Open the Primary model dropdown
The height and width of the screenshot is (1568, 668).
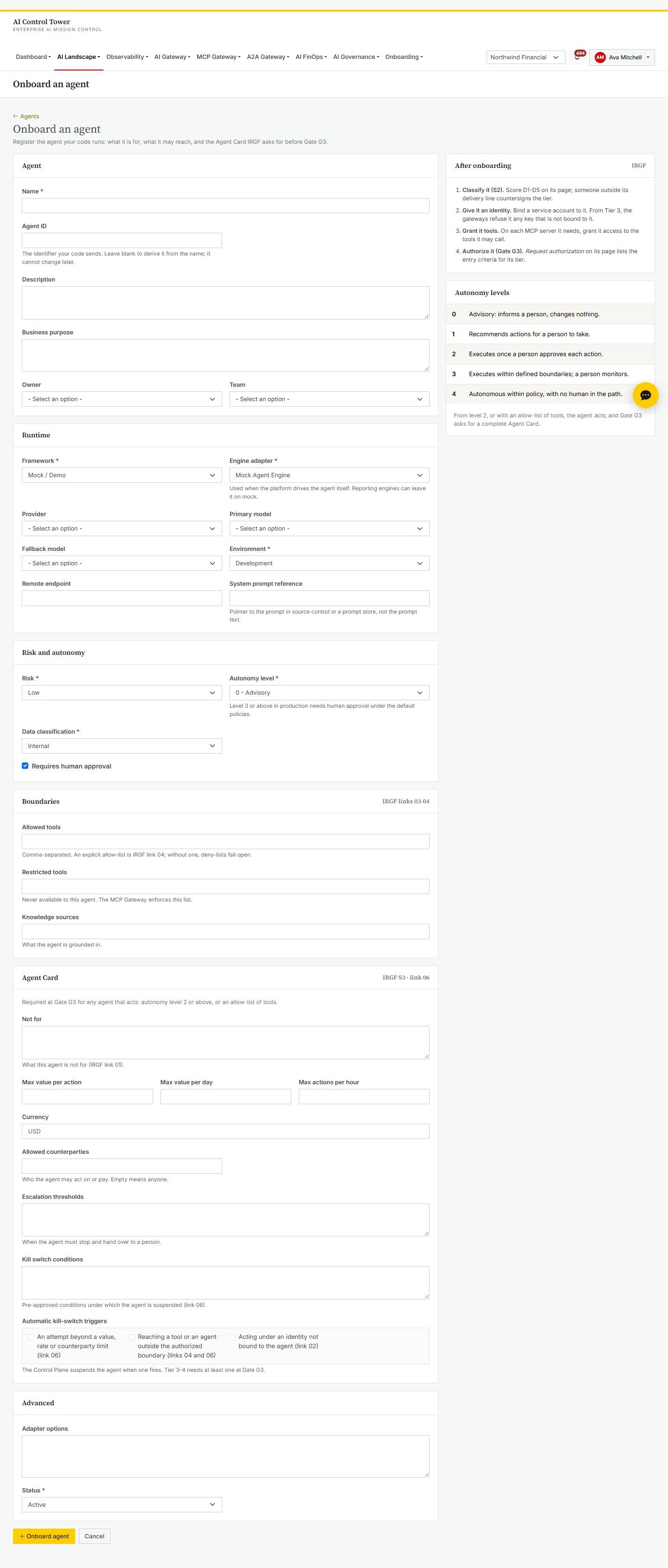329,528
